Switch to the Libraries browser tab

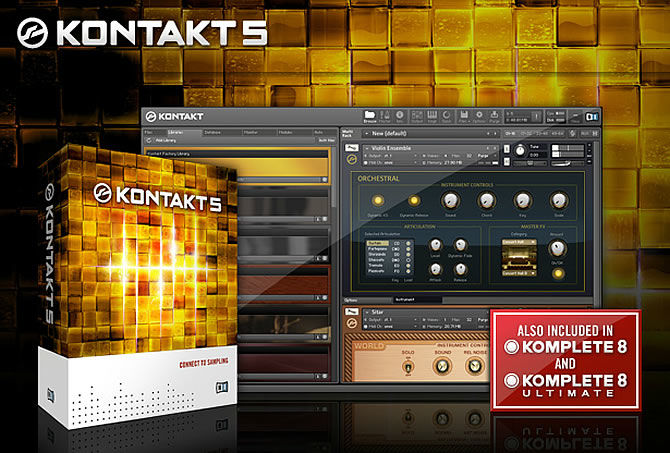click(184, 132)
